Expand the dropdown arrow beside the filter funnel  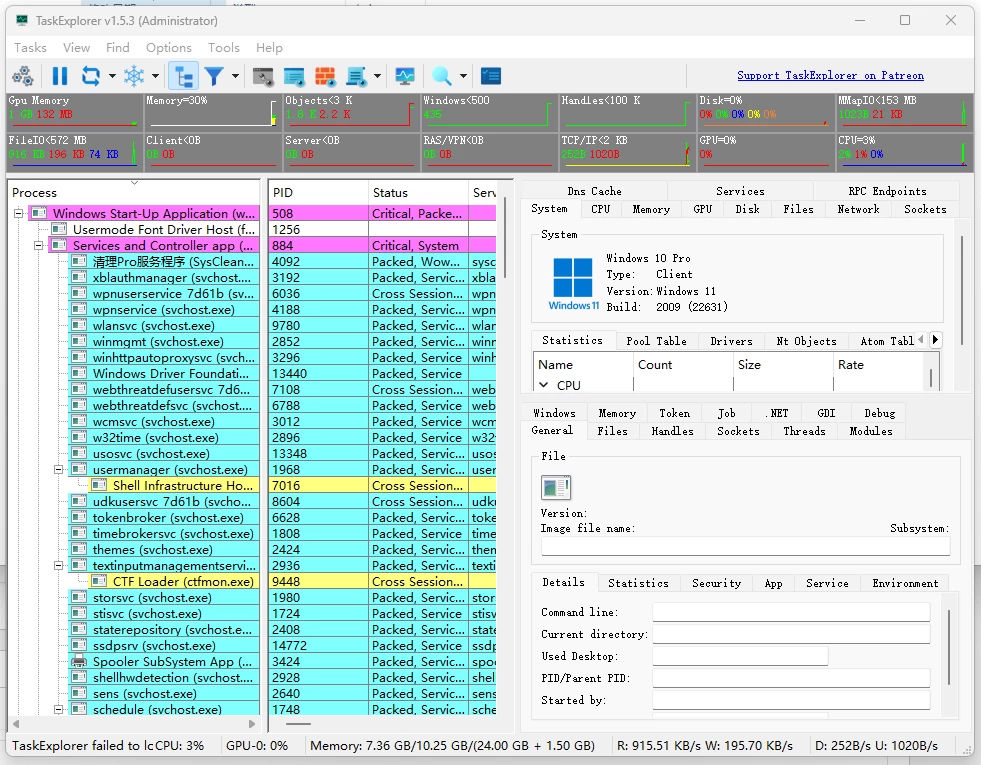coord(236,76)
